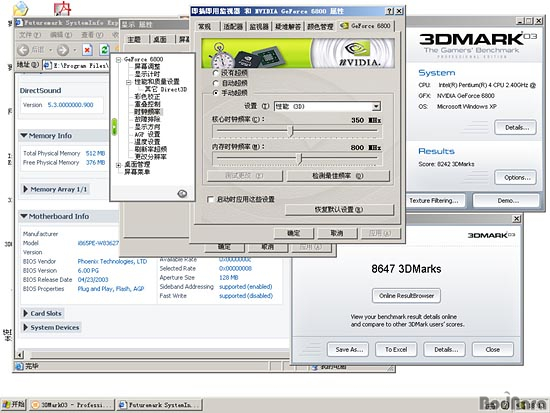Refresh the page with green arrows icon
The height and width of the screenshot is (413, 550).
[104, 50]
